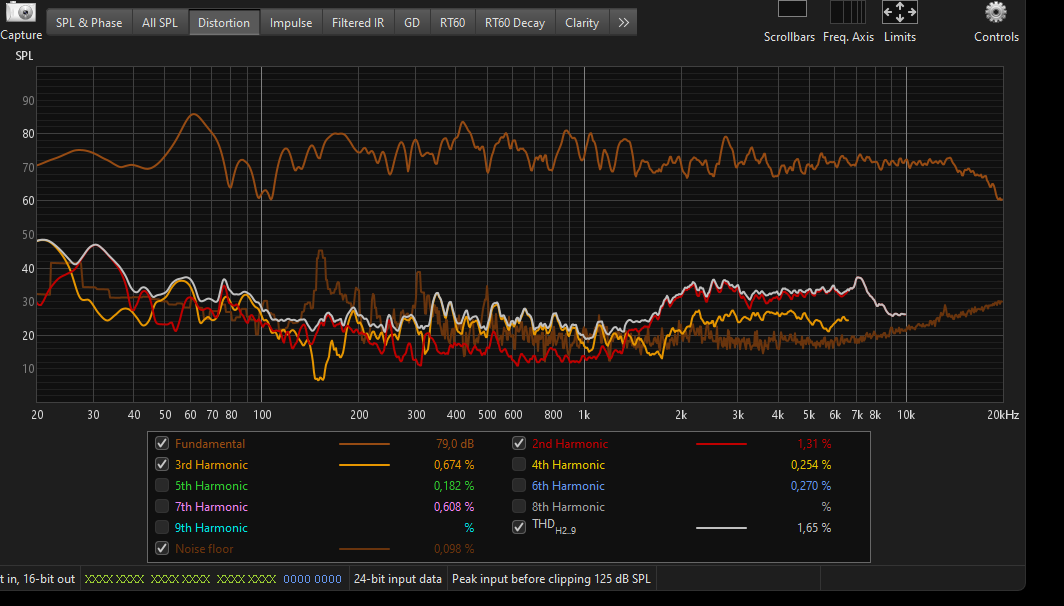The height and width of the screenshot is (606, 1064).
Task: Click the Freq. Axis icon
Action: 848,12
